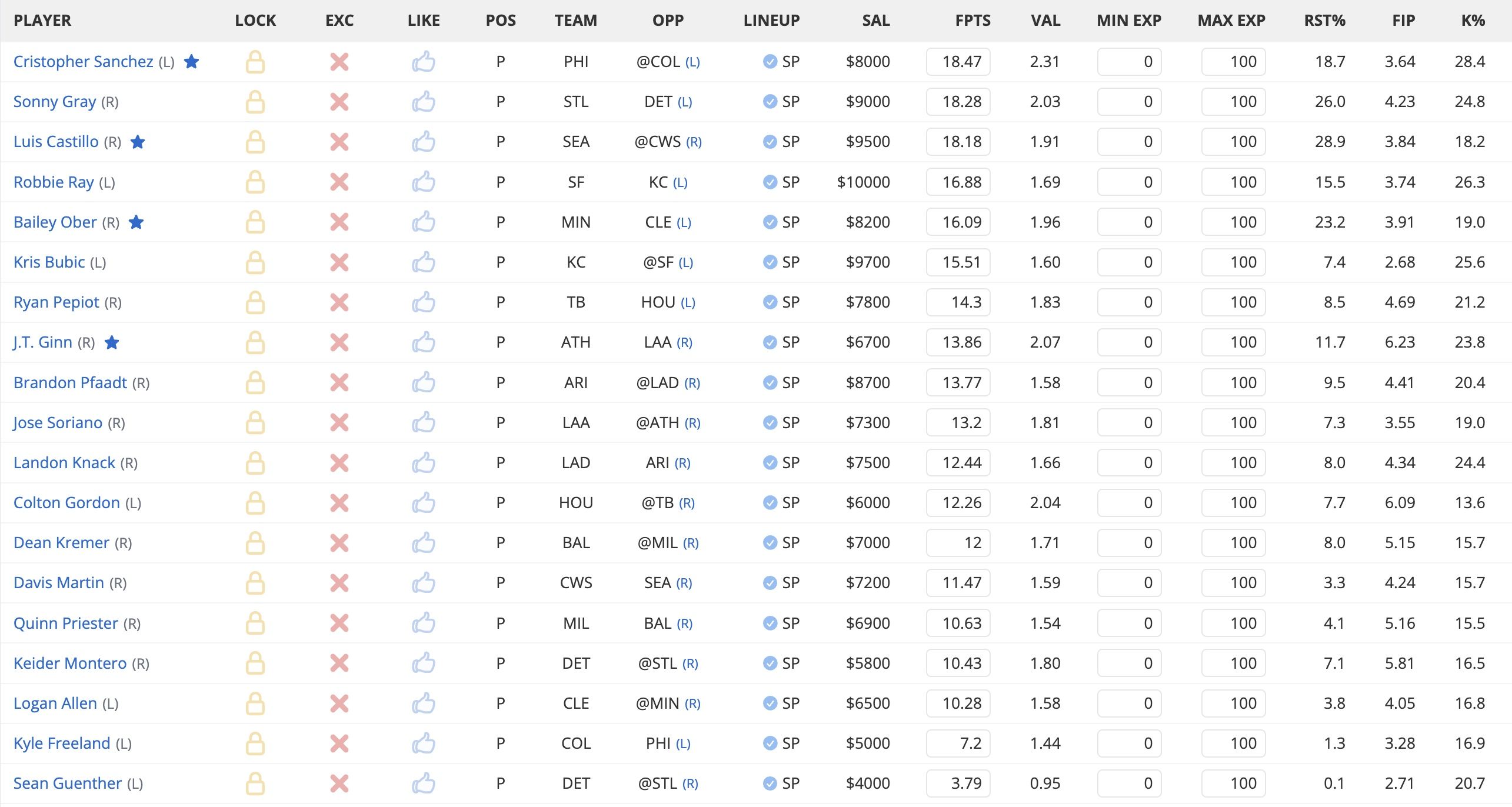Sort by the FPTS column header
Viewport: 1512px width, 807px height.
pos(973,21)
